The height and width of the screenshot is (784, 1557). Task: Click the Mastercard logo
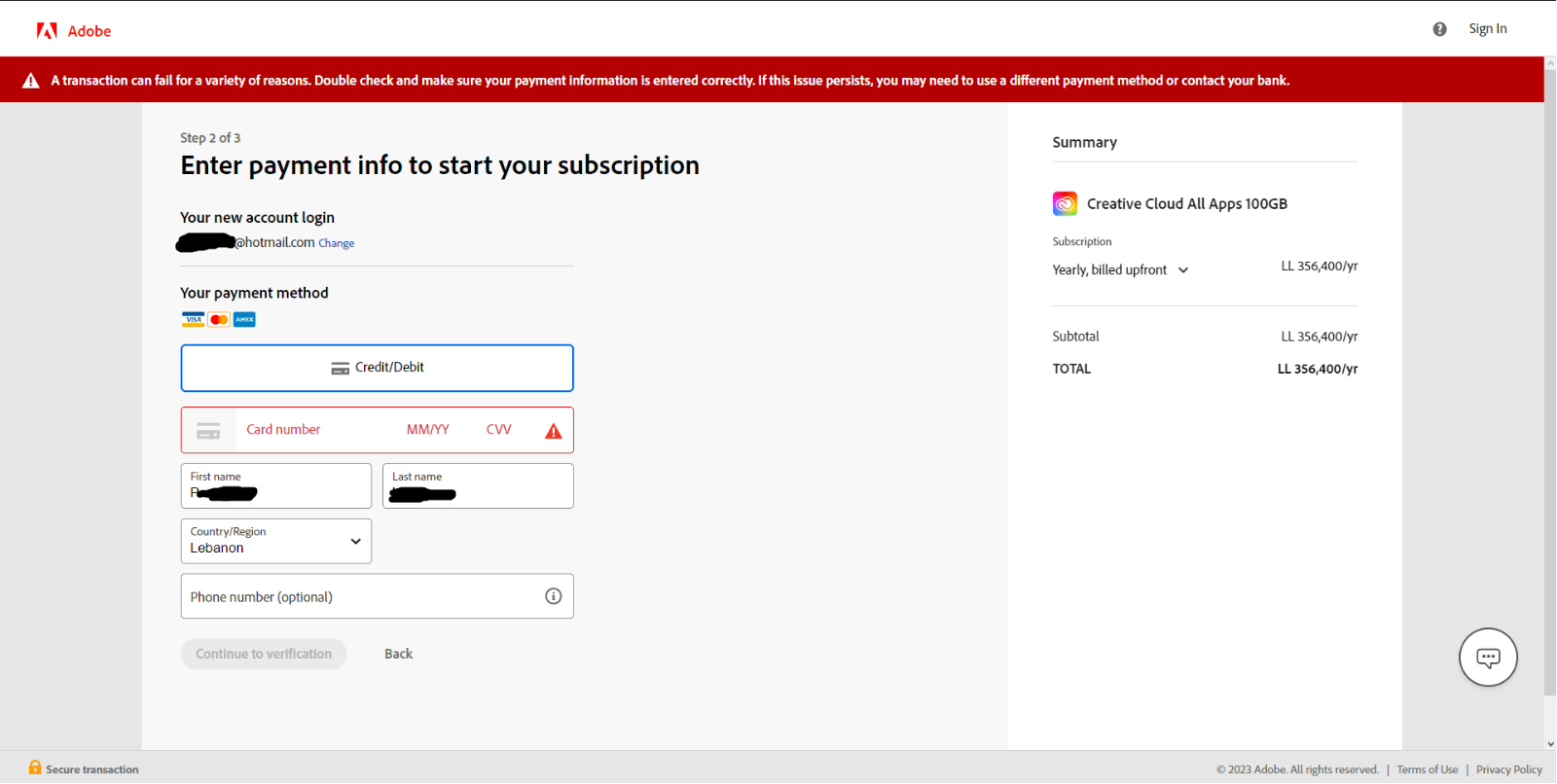(219, 320)
